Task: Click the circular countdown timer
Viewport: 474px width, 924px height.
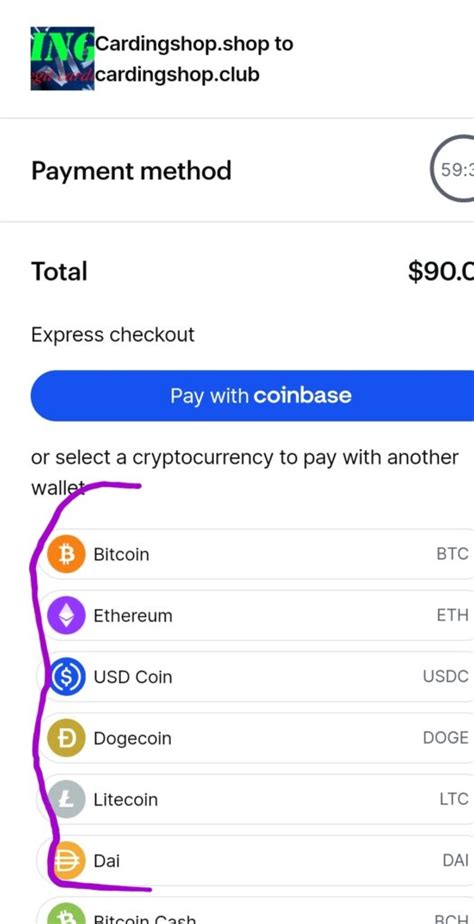Action: point(453,170)
